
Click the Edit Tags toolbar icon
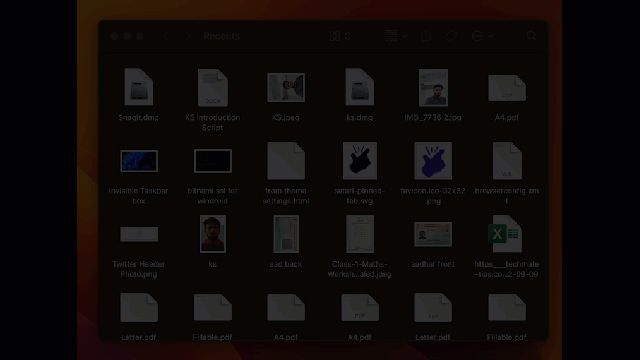(451, 36)
